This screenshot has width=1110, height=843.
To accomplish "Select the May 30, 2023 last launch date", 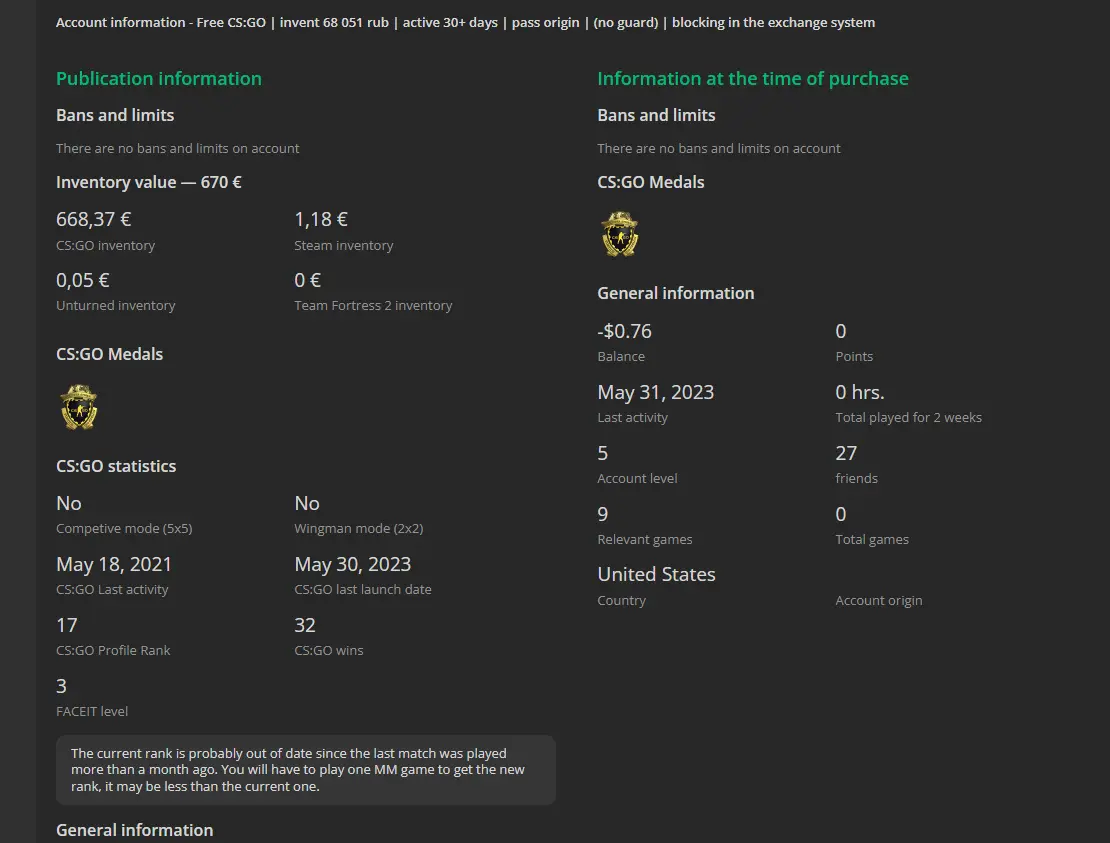I will 353,564.
